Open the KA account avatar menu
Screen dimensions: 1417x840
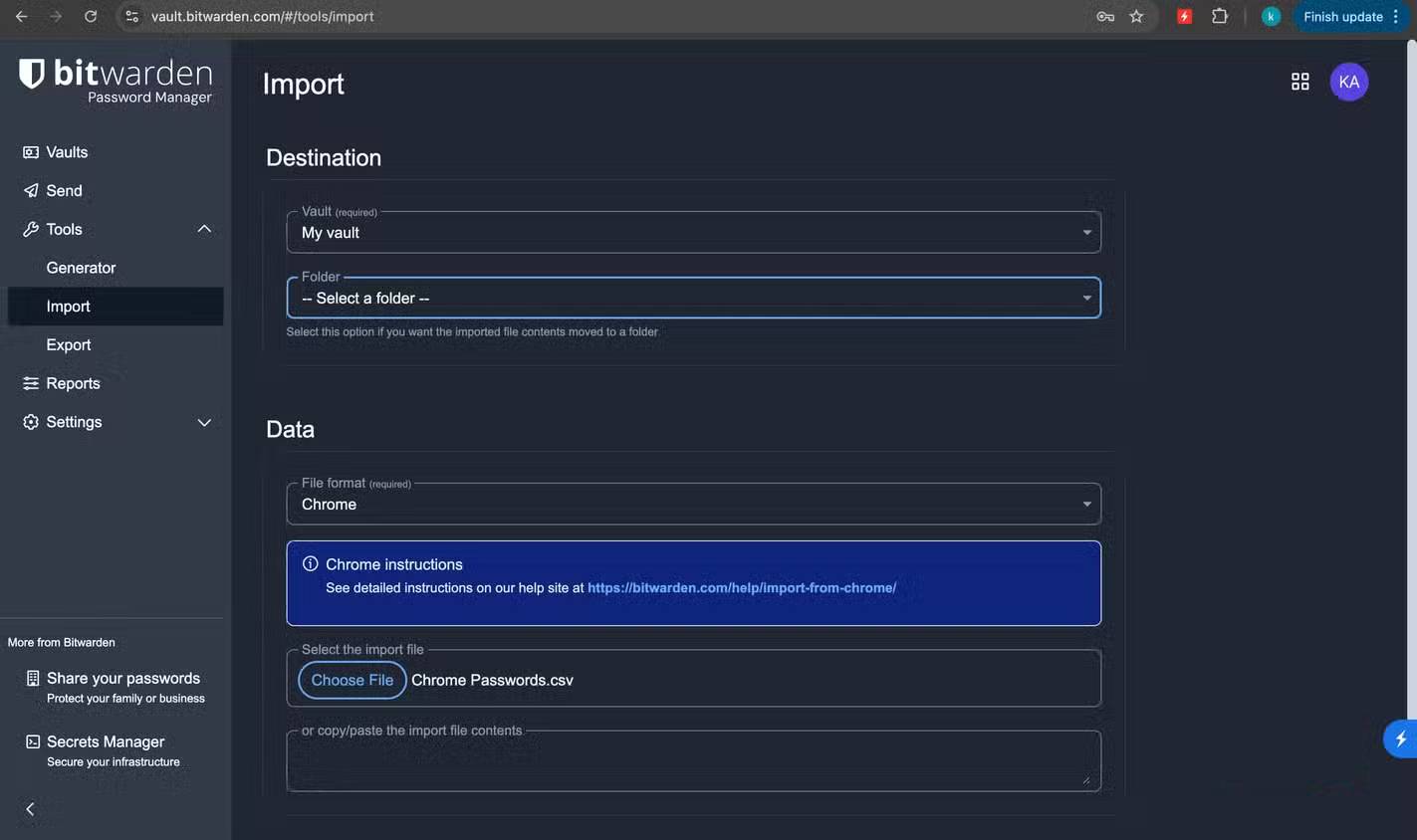click(x=1348, y=82)
